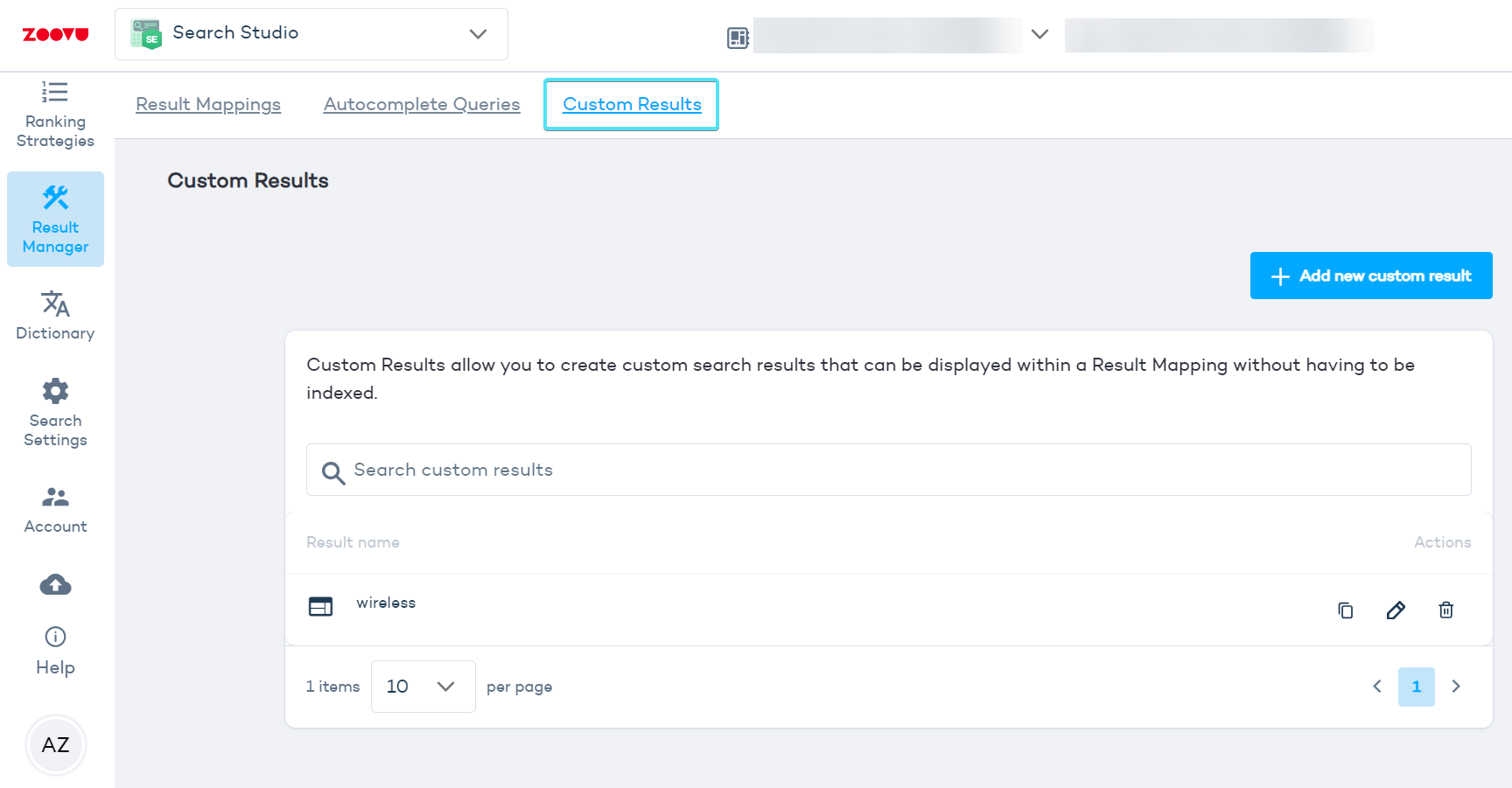The image size is (1512, 788).
Task: Open the Result Manager section
Action: tap(55, 219)
